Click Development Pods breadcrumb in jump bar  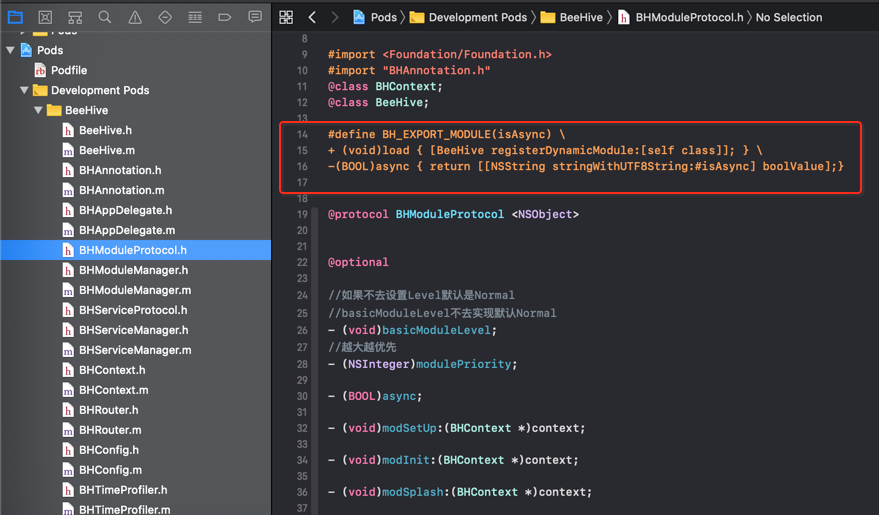pyautogui.click(x=478, y=17)
